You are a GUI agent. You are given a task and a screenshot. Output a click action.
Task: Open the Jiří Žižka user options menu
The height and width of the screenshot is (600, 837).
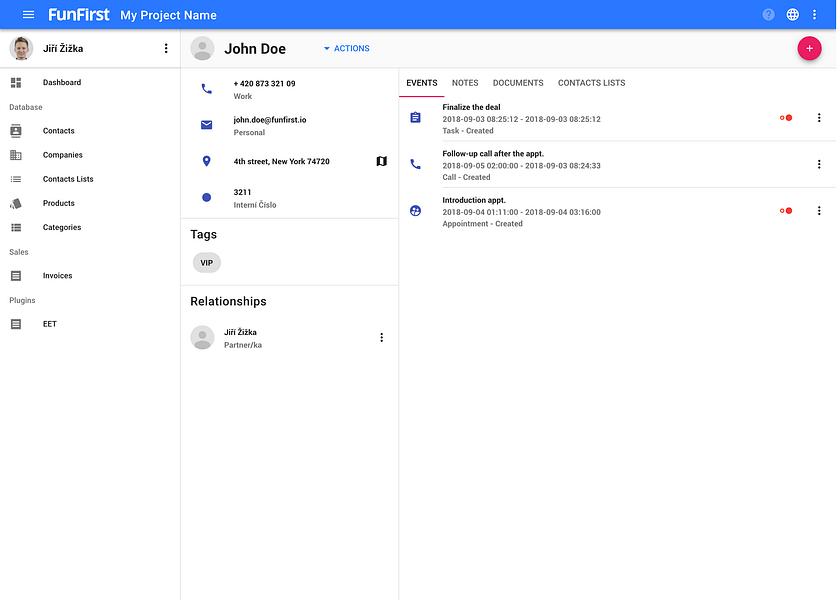coord(166,49)
